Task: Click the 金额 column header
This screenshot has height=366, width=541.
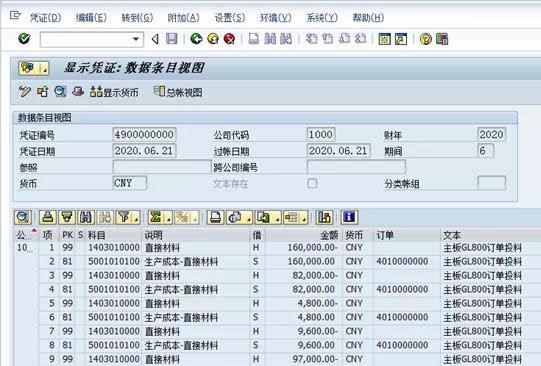Action: pyautogui.click(x=304, y=235)
